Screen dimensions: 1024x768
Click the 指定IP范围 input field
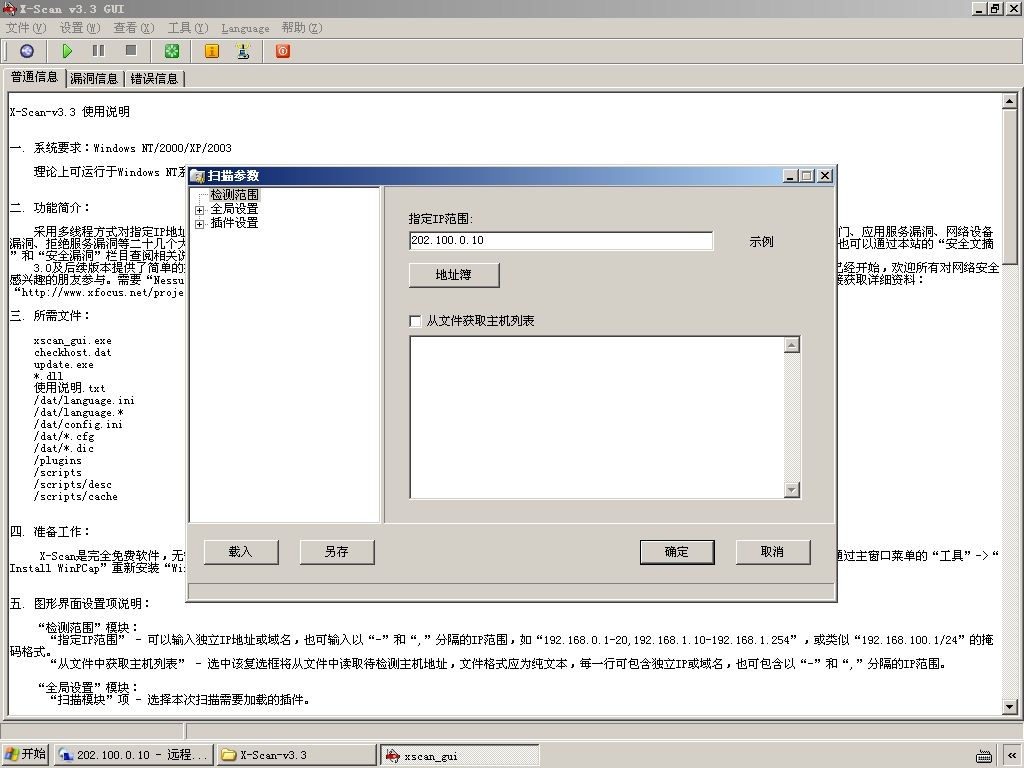(561, 240)
